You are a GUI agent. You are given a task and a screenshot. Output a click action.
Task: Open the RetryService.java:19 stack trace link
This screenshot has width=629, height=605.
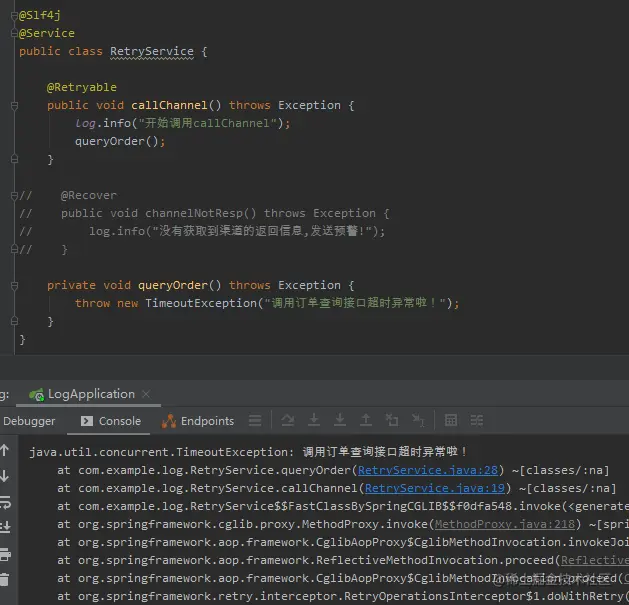[435, 488]
